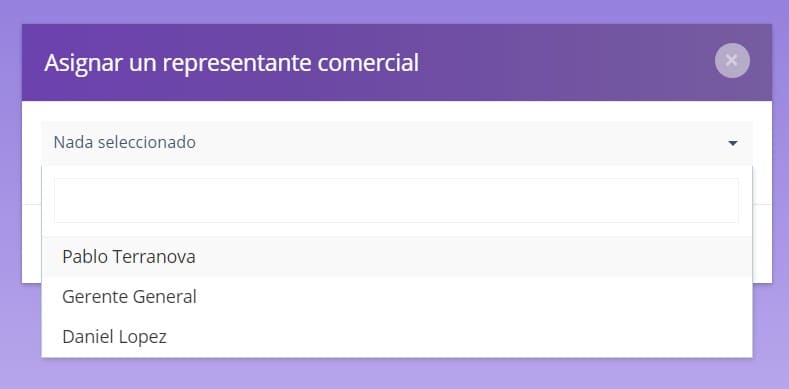Screen dimensions: 789x389
Task: Click the search field in dropdown
Action: 397,200
